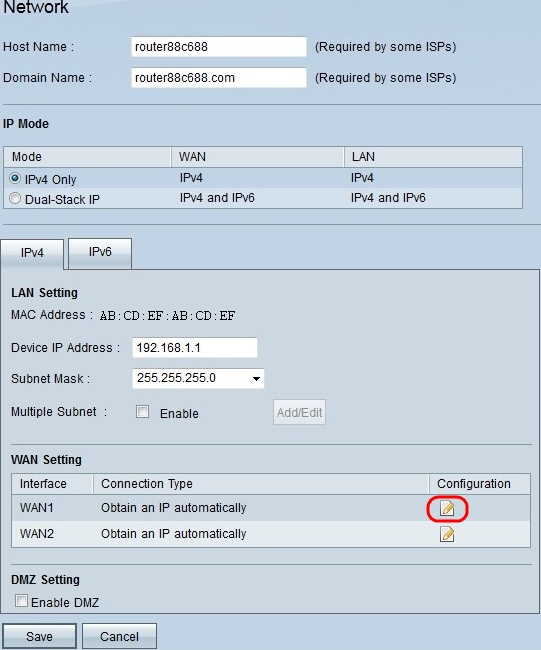This screenshot has height=650, width=541.
Task: Select the IPv4 Only radio button
Action: click(x=15, y=178)
